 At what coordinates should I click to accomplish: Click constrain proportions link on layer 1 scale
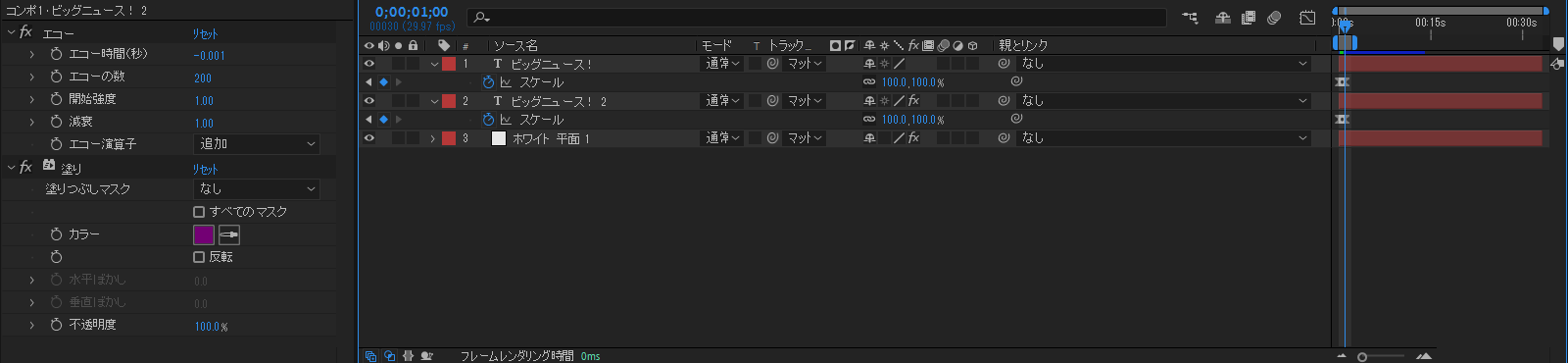click(869, 82)
